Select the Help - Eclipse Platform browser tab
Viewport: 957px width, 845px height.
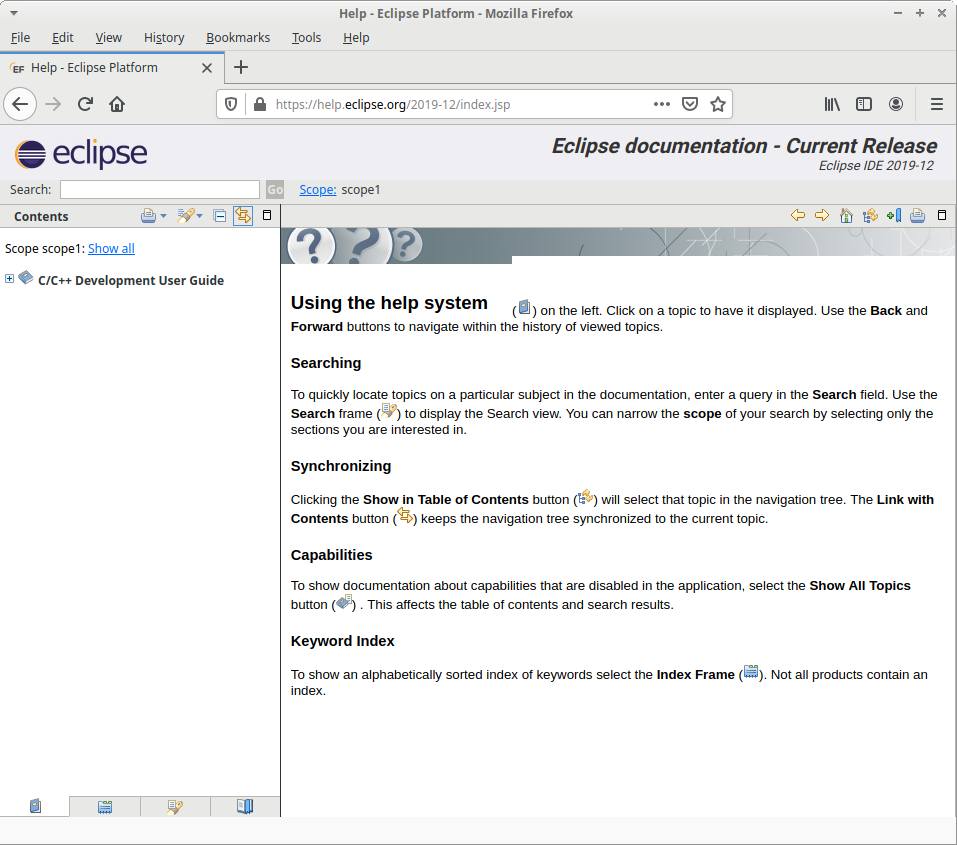coord(112,68)
